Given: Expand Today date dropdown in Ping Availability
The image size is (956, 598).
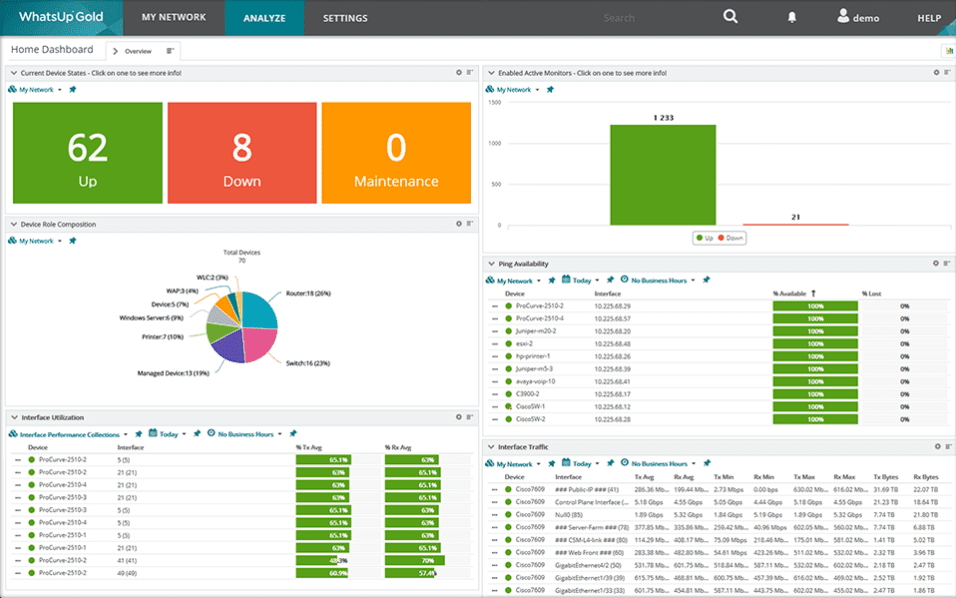Looking at the screenshot, I should [584, 281].
